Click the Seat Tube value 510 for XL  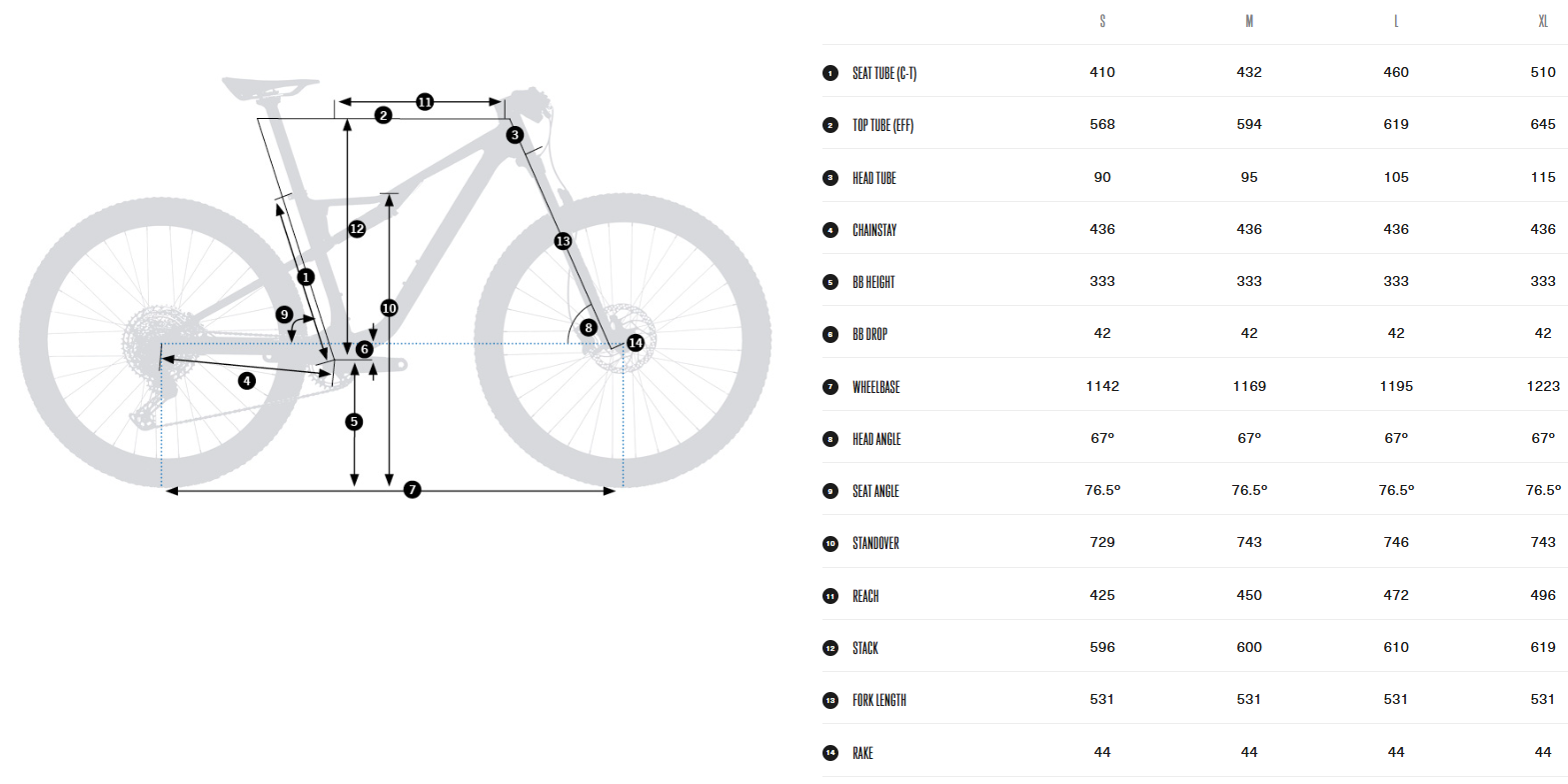1543,72
